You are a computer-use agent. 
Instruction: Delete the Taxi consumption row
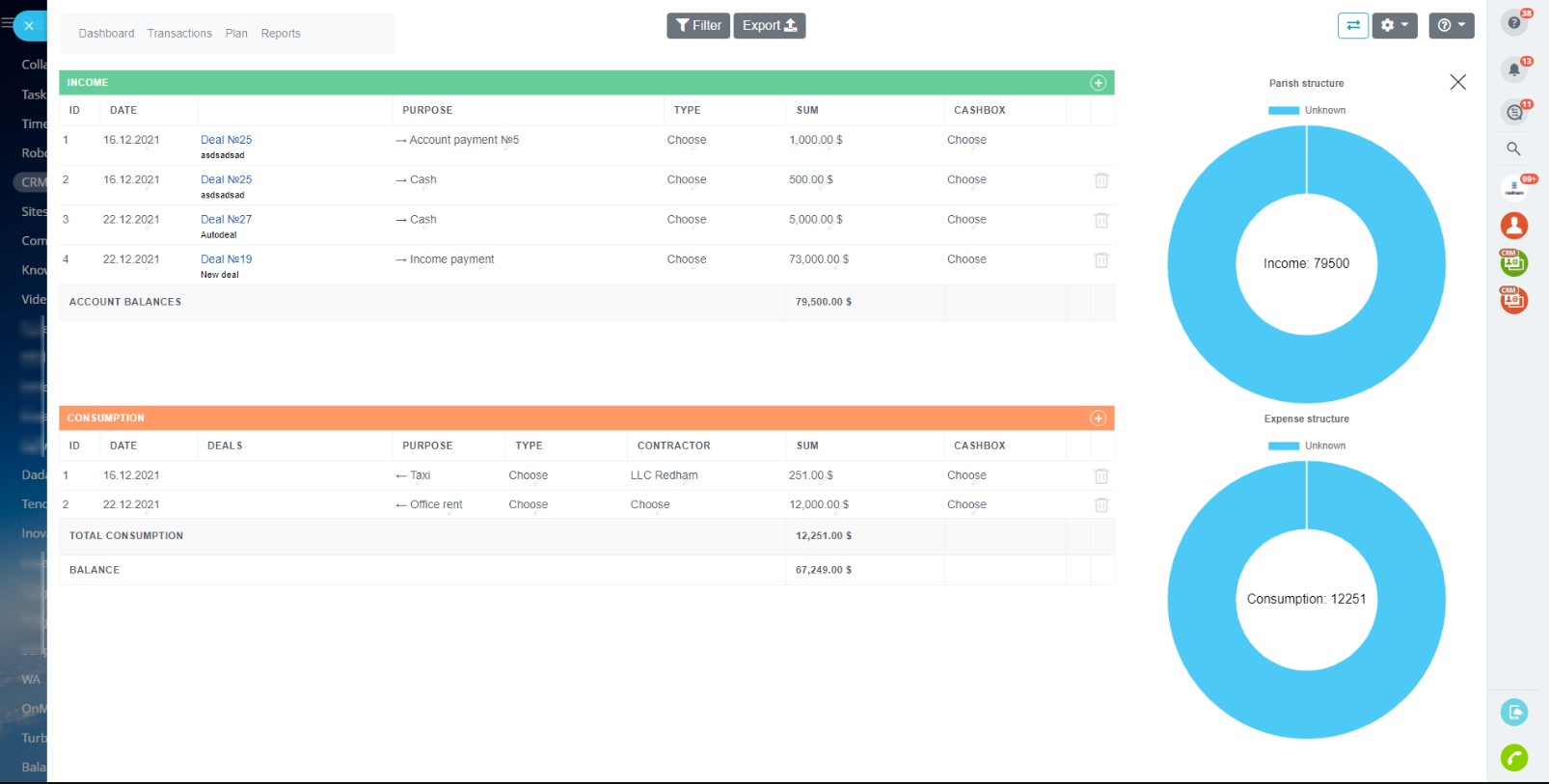[x=1101, y=476]
